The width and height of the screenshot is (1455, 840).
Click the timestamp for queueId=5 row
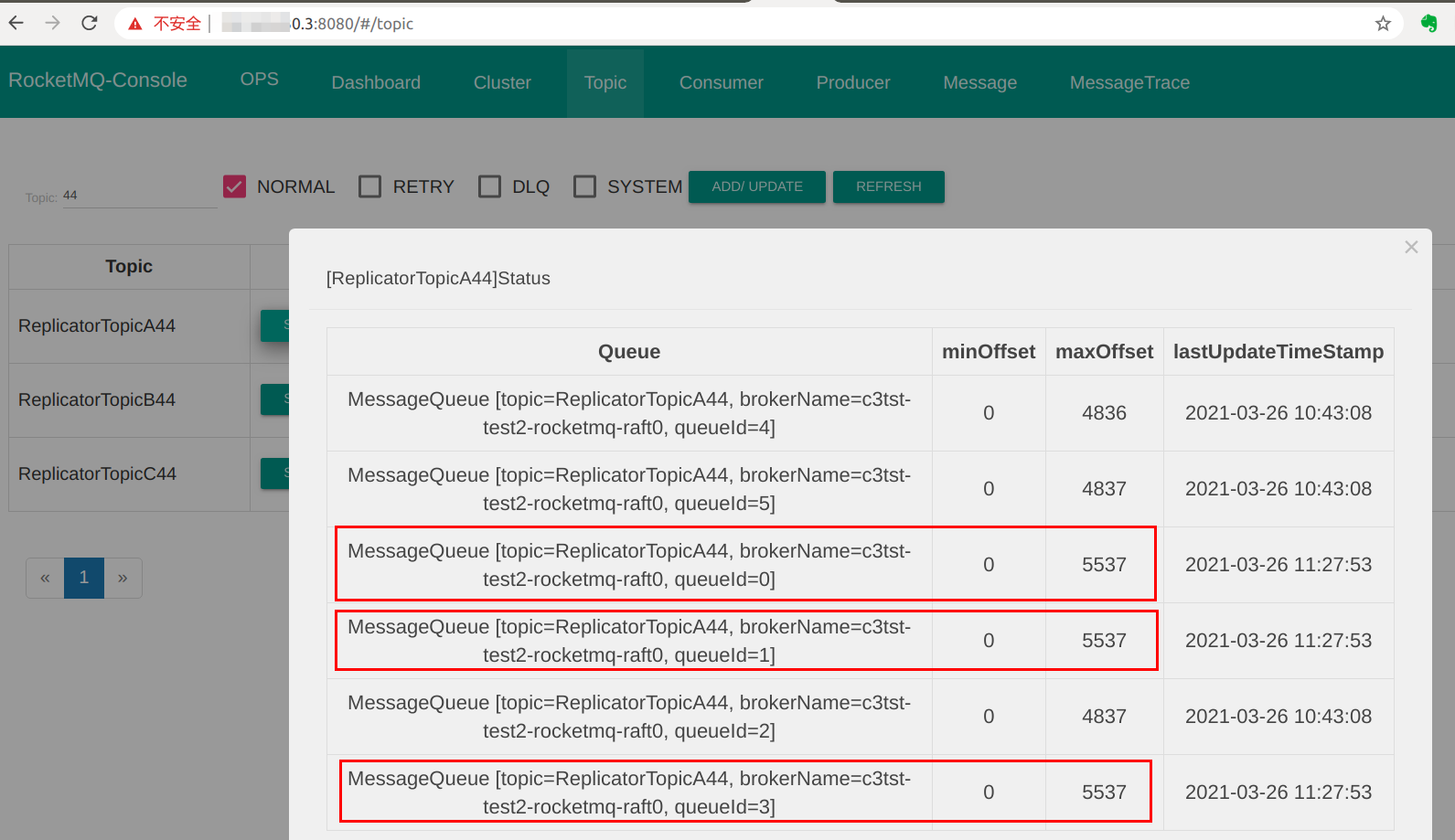1278,489
